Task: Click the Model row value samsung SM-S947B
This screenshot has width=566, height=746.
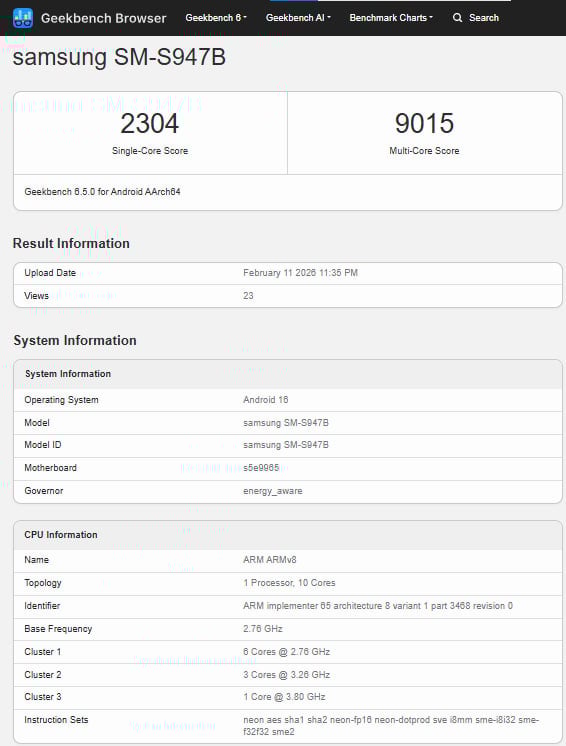Action: tap(286, 422)
